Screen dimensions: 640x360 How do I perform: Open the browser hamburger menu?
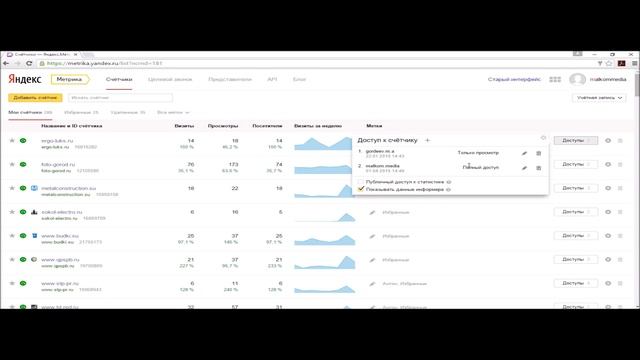click(x=634, y=63)
